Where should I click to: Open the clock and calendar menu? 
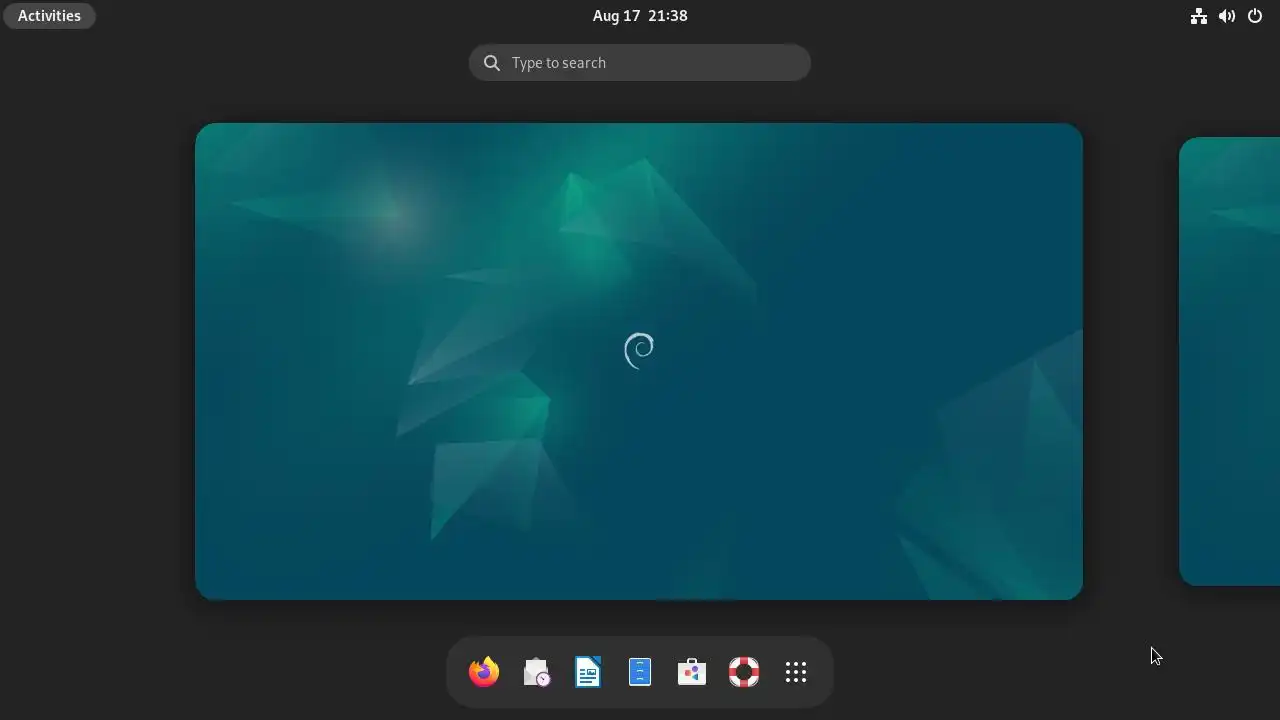(x=640, y=16)
